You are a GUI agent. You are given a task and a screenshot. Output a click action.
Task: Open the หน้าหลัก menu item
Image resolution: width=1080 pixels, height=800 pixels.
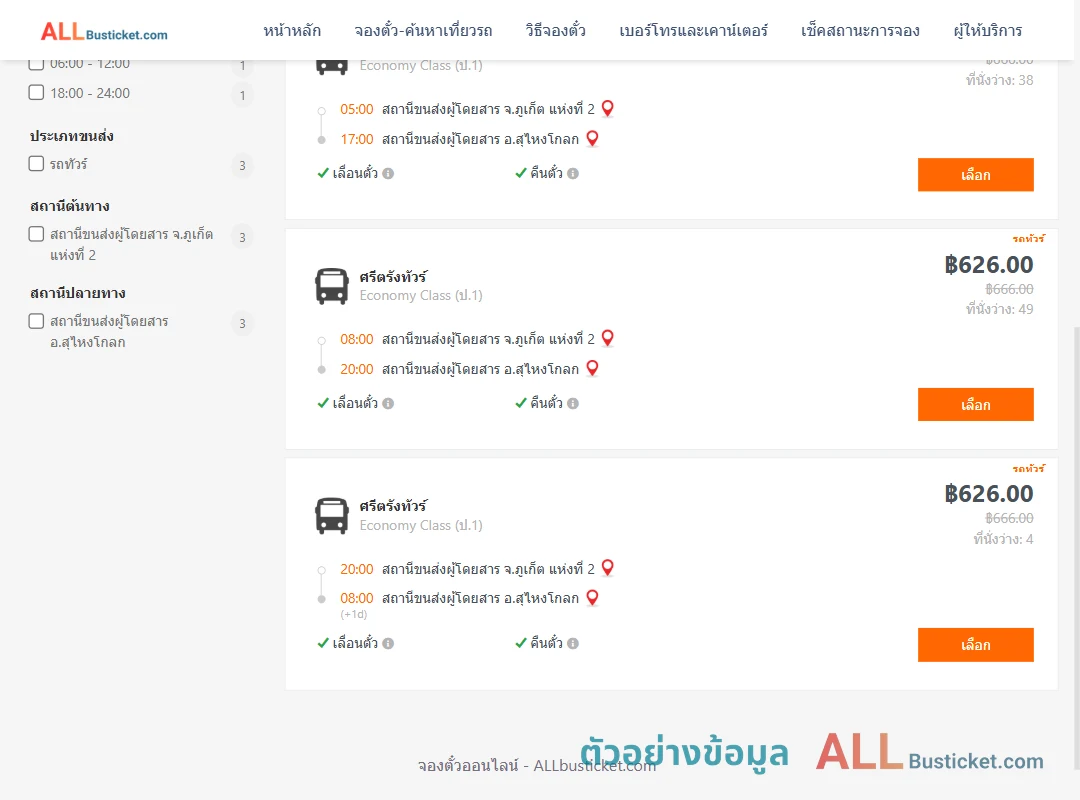click(x=292, y=31)
